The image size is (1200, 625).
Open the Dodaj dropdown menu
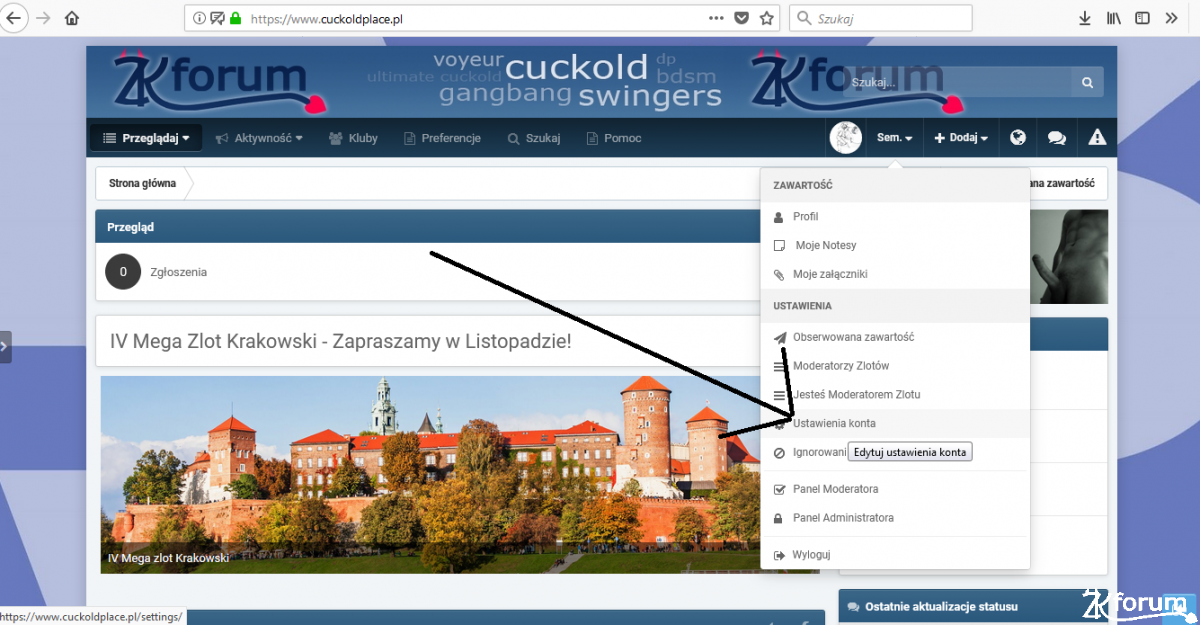tap(961, 138)
